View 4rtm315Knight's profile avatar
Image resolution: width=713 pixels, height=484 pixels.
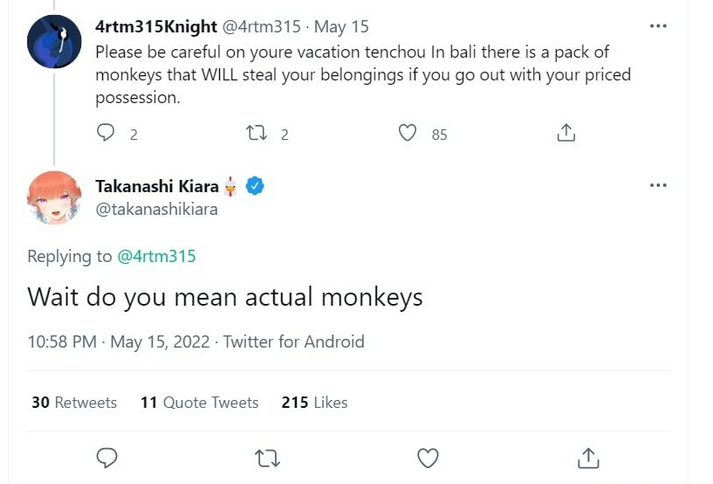(54, 42)
